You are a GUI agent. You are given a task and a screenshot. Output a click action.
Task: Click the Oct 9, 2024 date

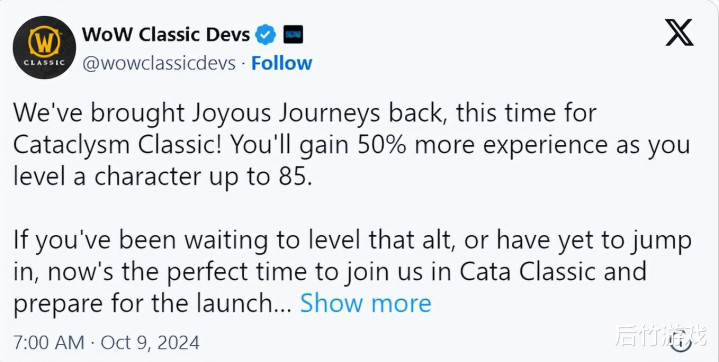[x=150, y=343]
